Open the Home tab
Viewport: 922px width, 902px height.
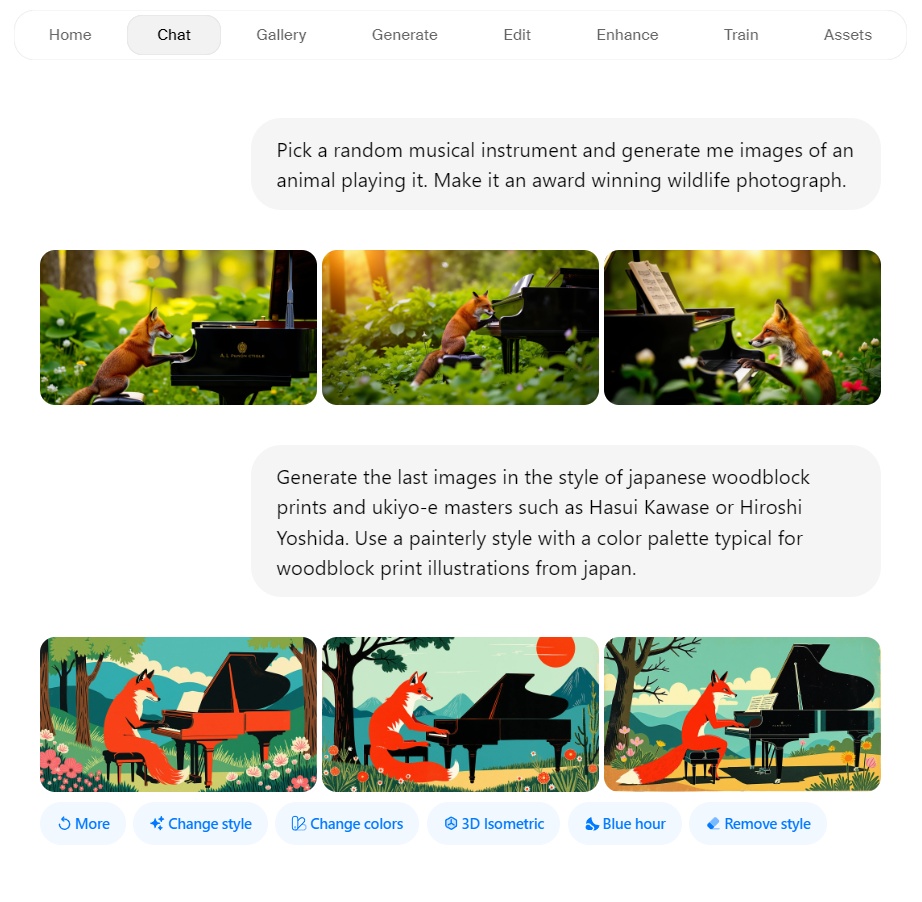tap(70, 35)
